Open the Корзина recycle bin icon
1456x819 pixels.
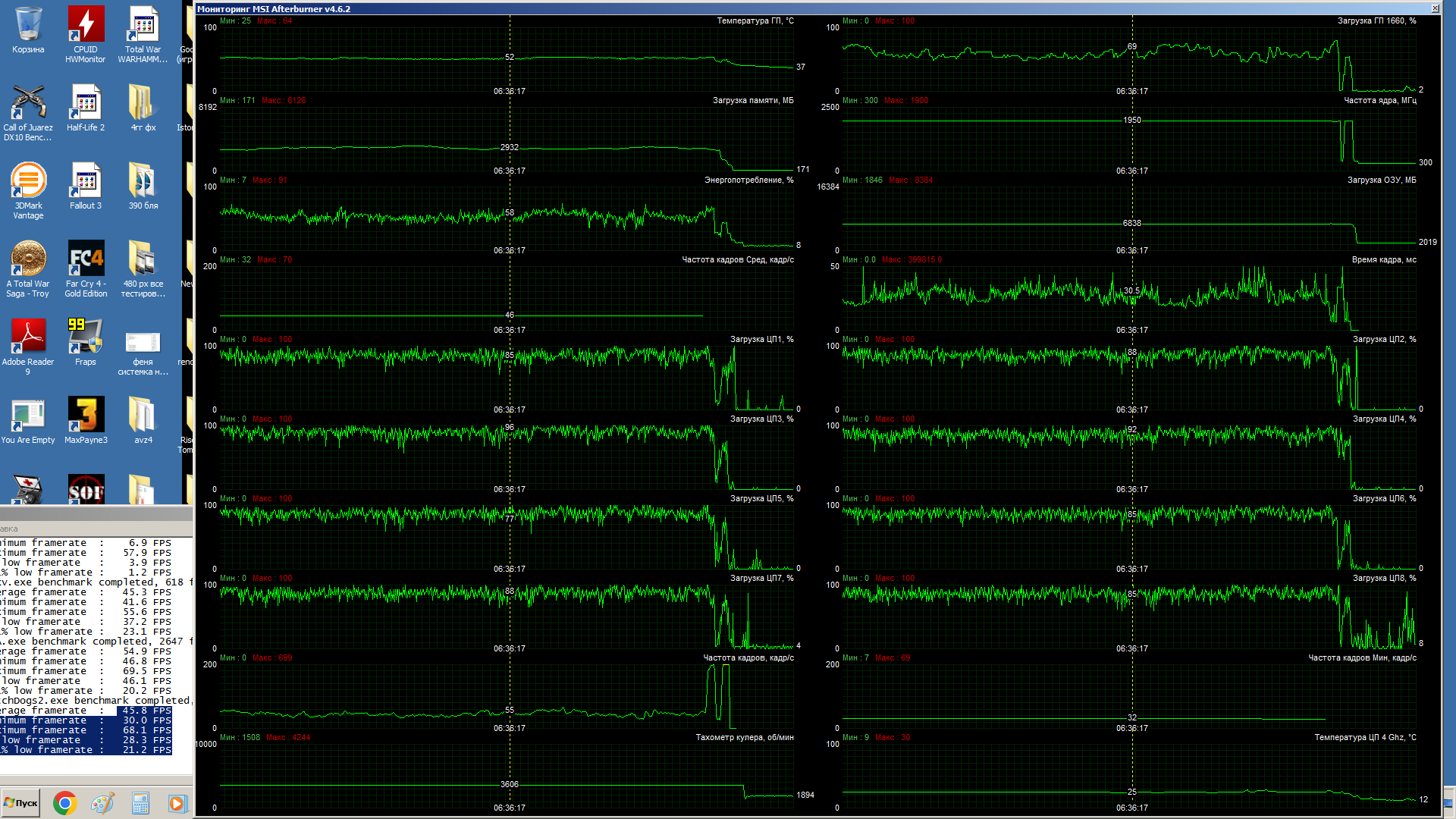pos(28,25)
